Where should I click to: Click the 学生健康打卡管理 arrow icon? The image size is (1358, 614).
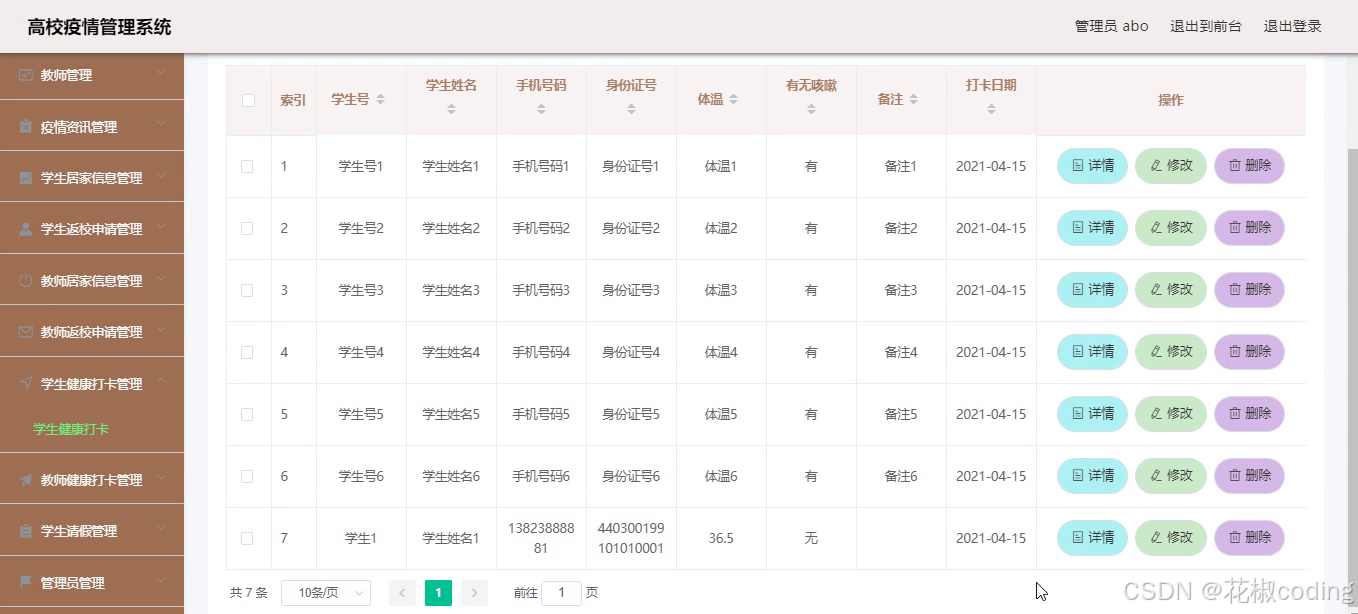point(26,384)
